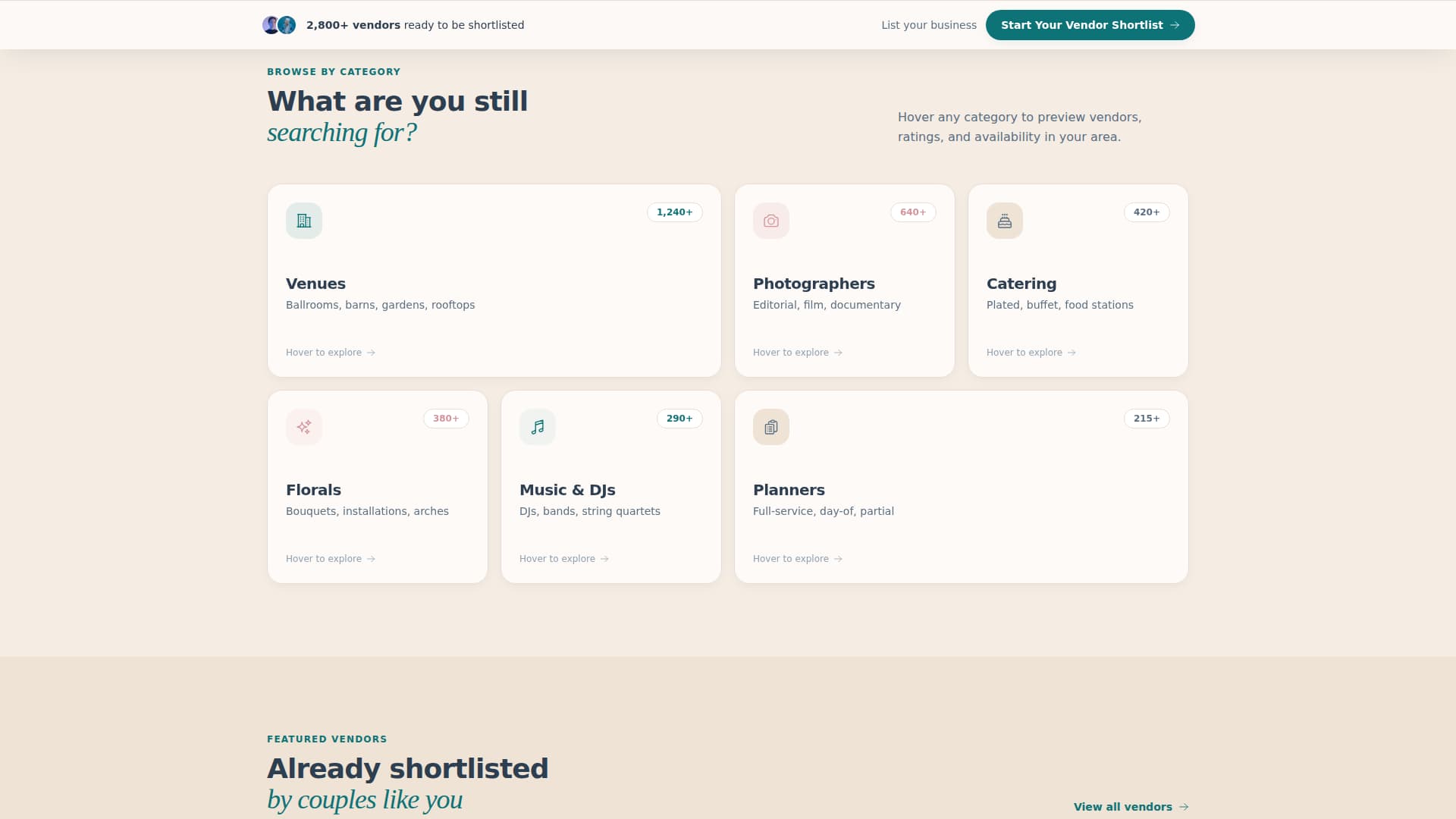Click the Music & DJs note icon
The height and width of the screenshot is (819, 1456).
coord(538,427)
